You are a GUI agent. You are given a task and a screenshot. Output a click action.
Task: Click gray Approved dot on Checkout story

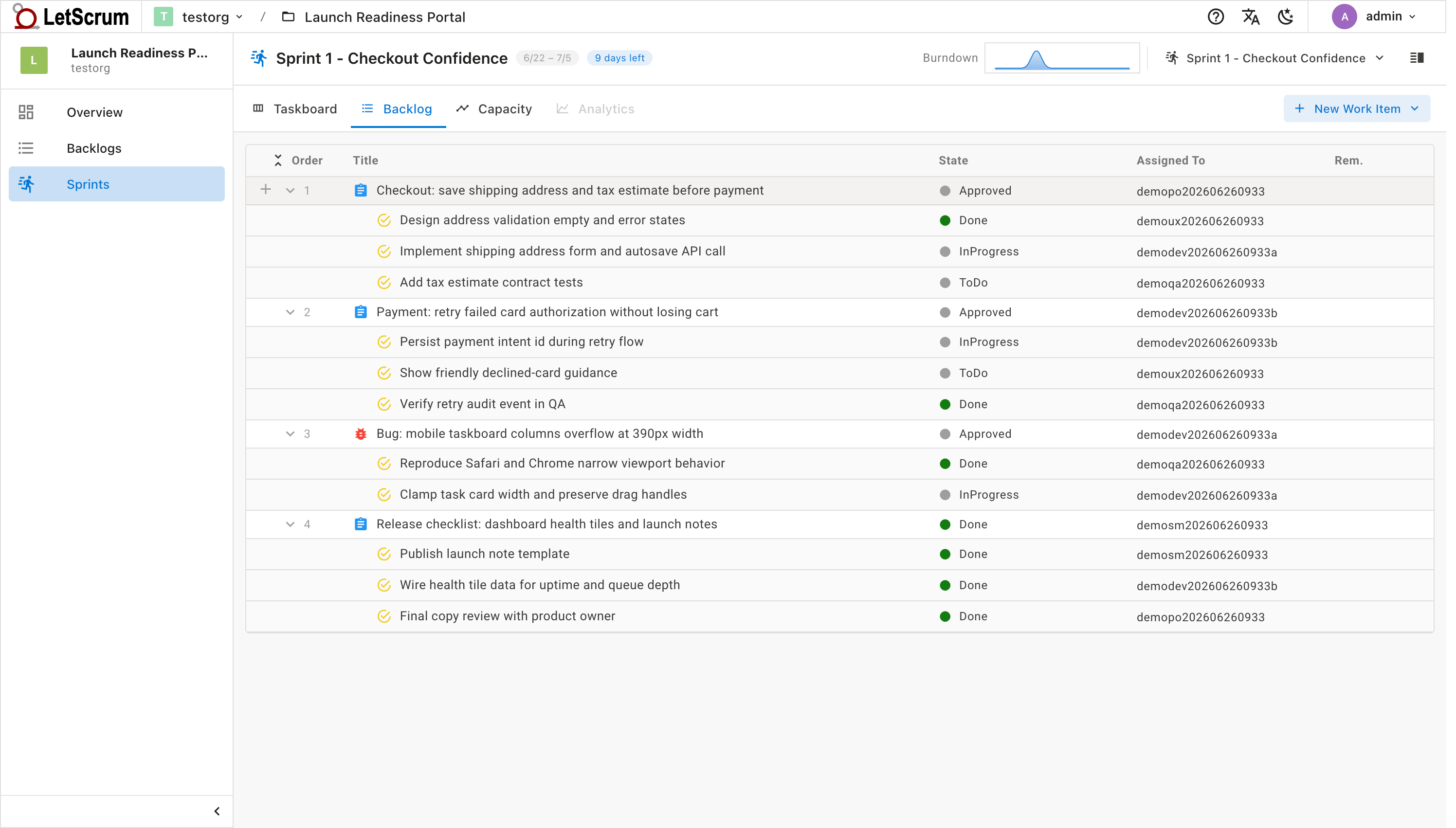coord(945,191)
